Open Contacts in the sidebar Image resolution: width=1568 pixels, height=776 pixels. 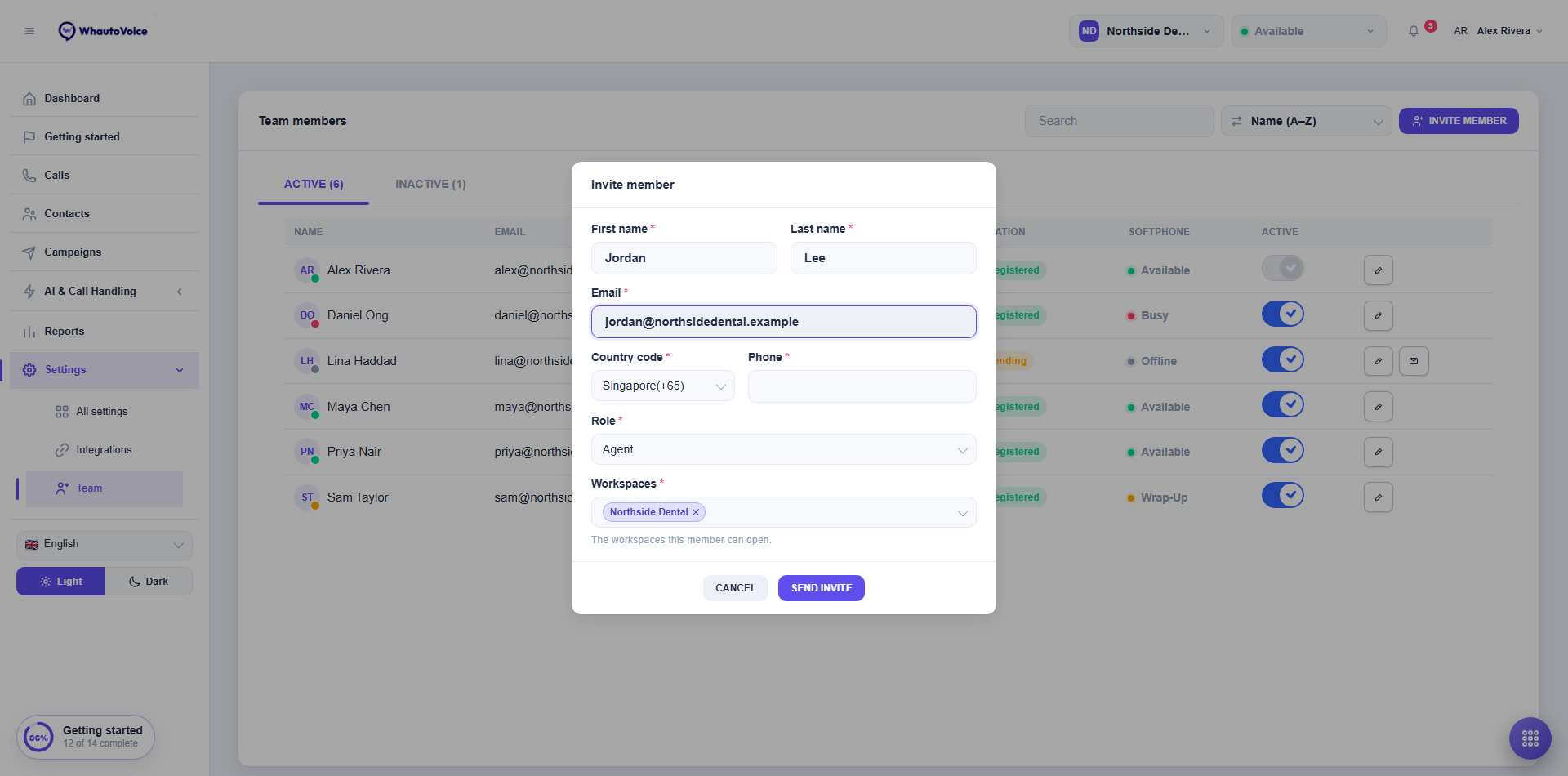[105, 213]
